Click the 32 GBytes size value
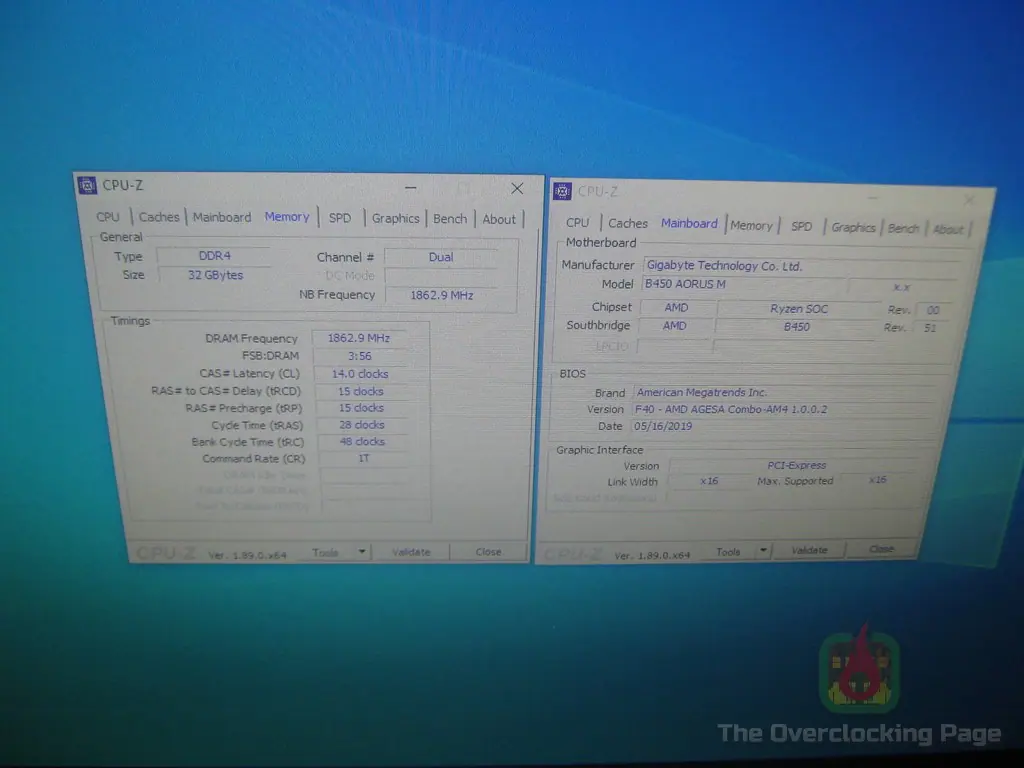The width and height of the screenshot is (1024, 768). (215, 275)
